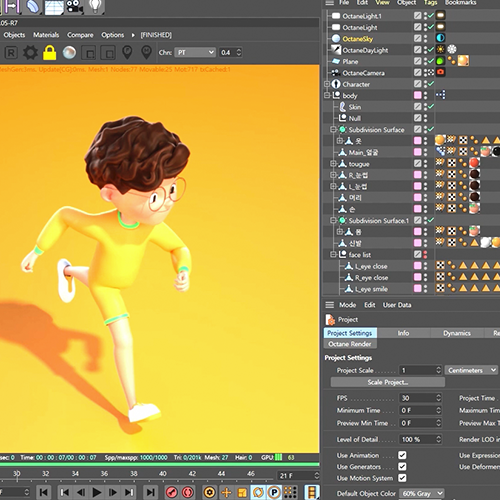The image size is (500, 500).
Task: Click the play forward button
Action: tap(97, 492)
